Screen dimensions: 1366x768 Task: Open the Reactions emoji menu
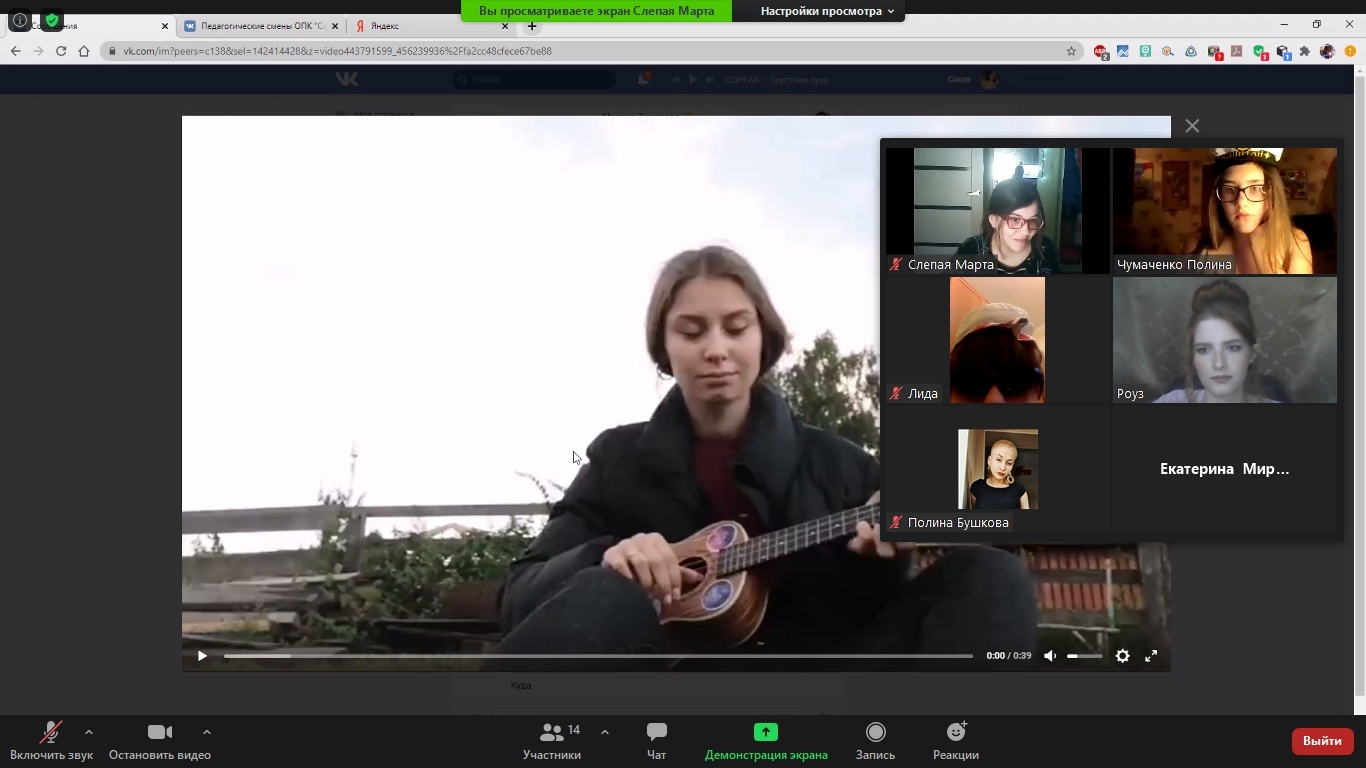coord(955,741)
